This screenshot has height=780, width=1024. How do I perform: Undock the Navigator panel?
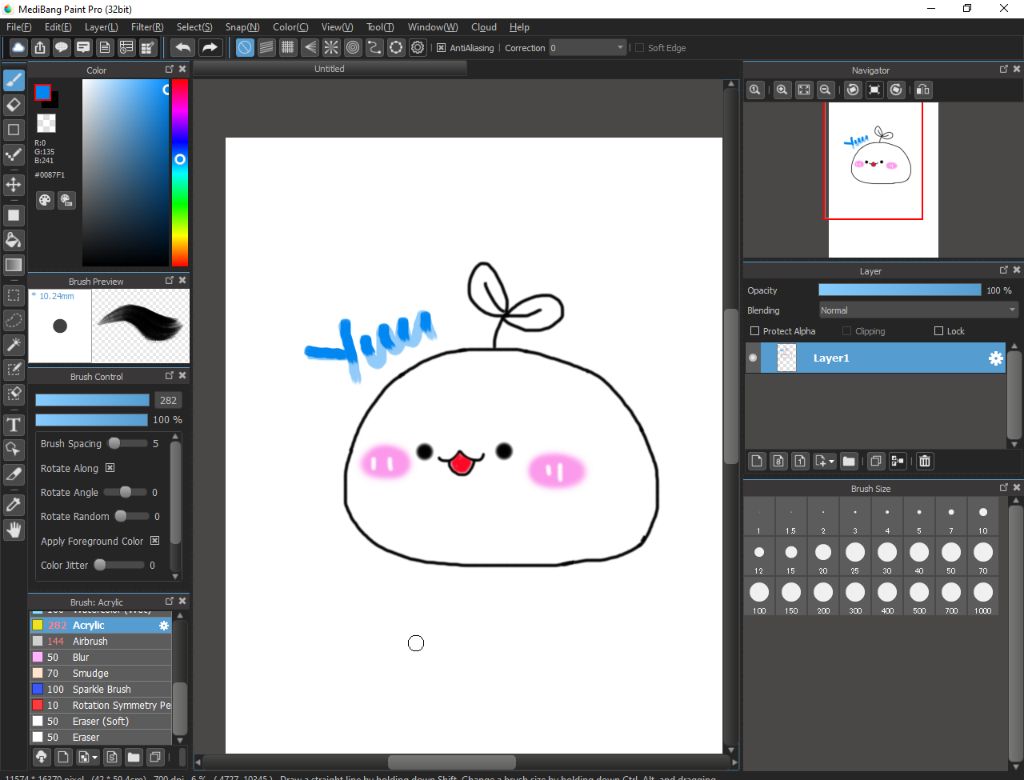pyautogui.click(x=1004, y=69)
